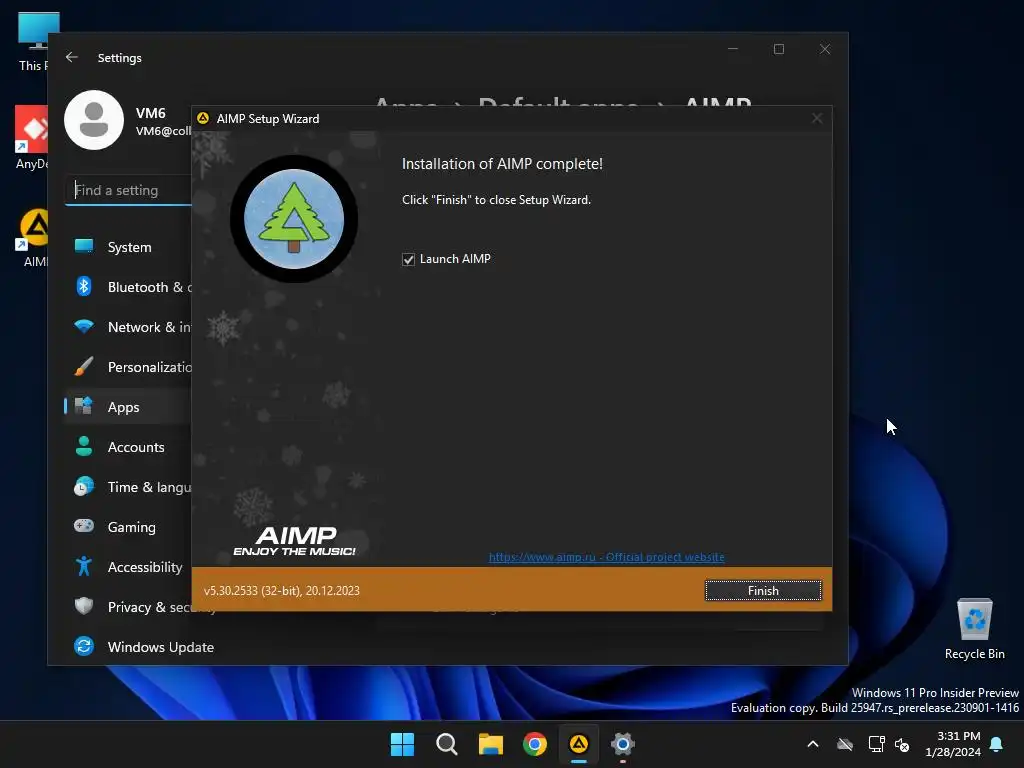This screenshot has width=1024, height=768.
Task: Click the VM6 user avatar in Settings
Action: (x=94, y=120)
